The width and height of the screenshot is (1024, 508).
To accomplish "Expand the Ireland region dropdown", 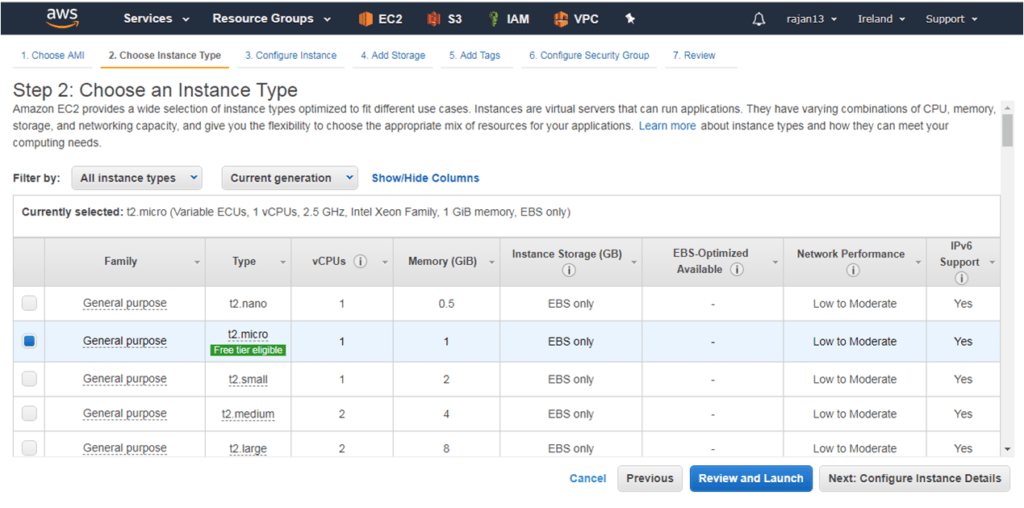I will (881, 19).
